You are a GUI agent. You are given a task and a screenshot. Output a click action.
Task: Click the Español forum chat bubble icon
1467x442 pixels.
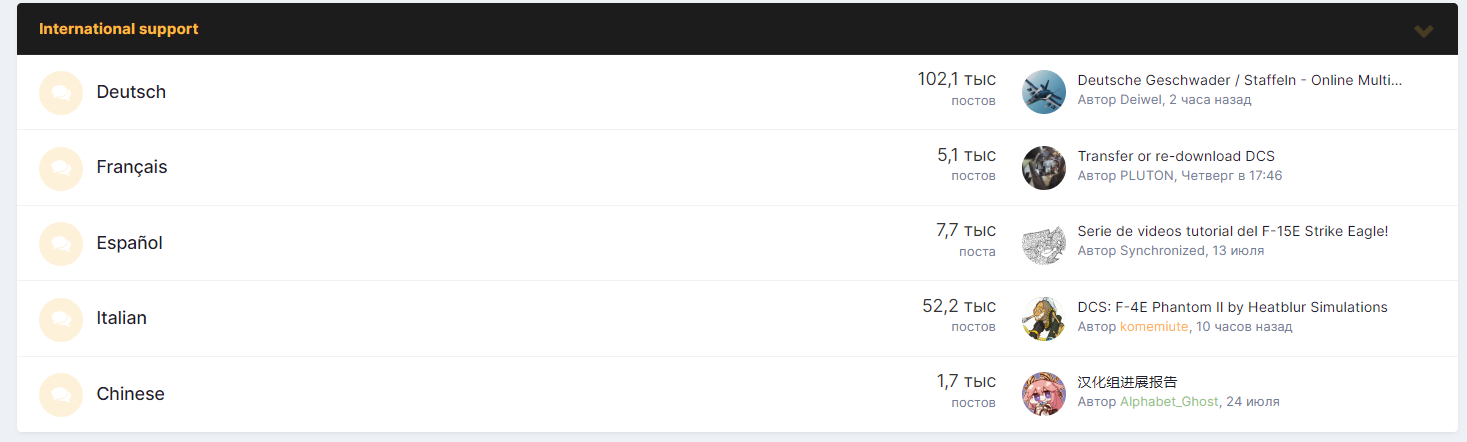pos(61,243)
